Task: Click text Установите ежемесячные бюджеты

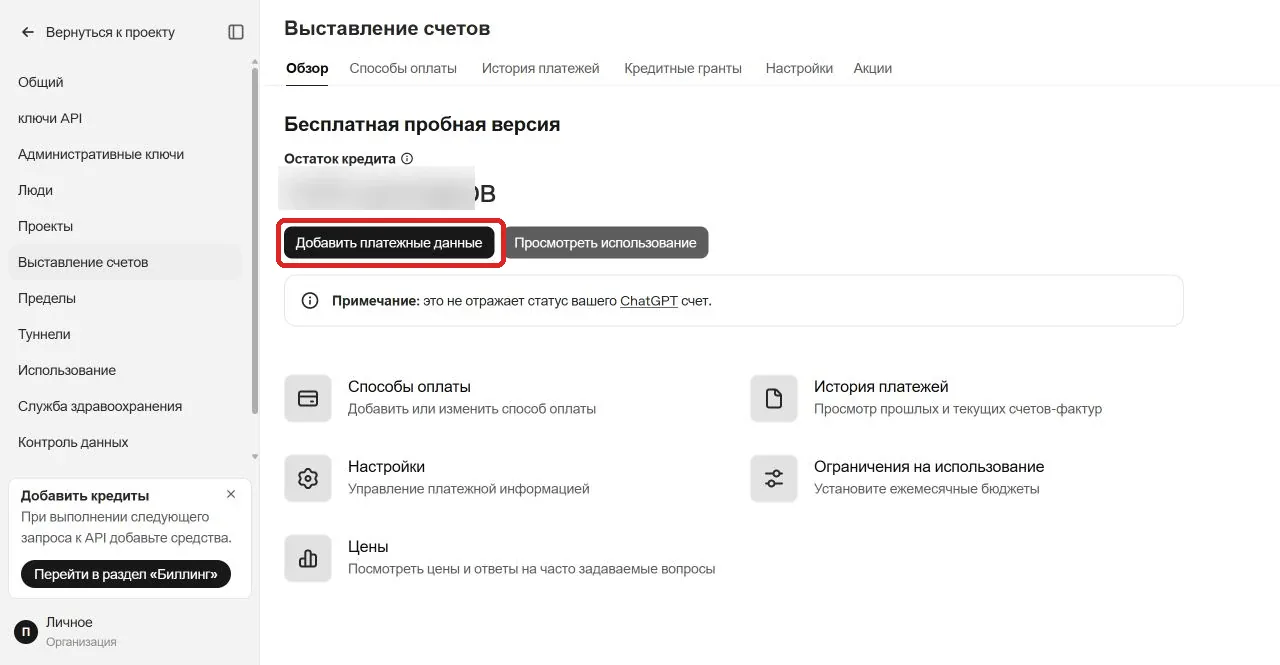Action: point(927,489)
